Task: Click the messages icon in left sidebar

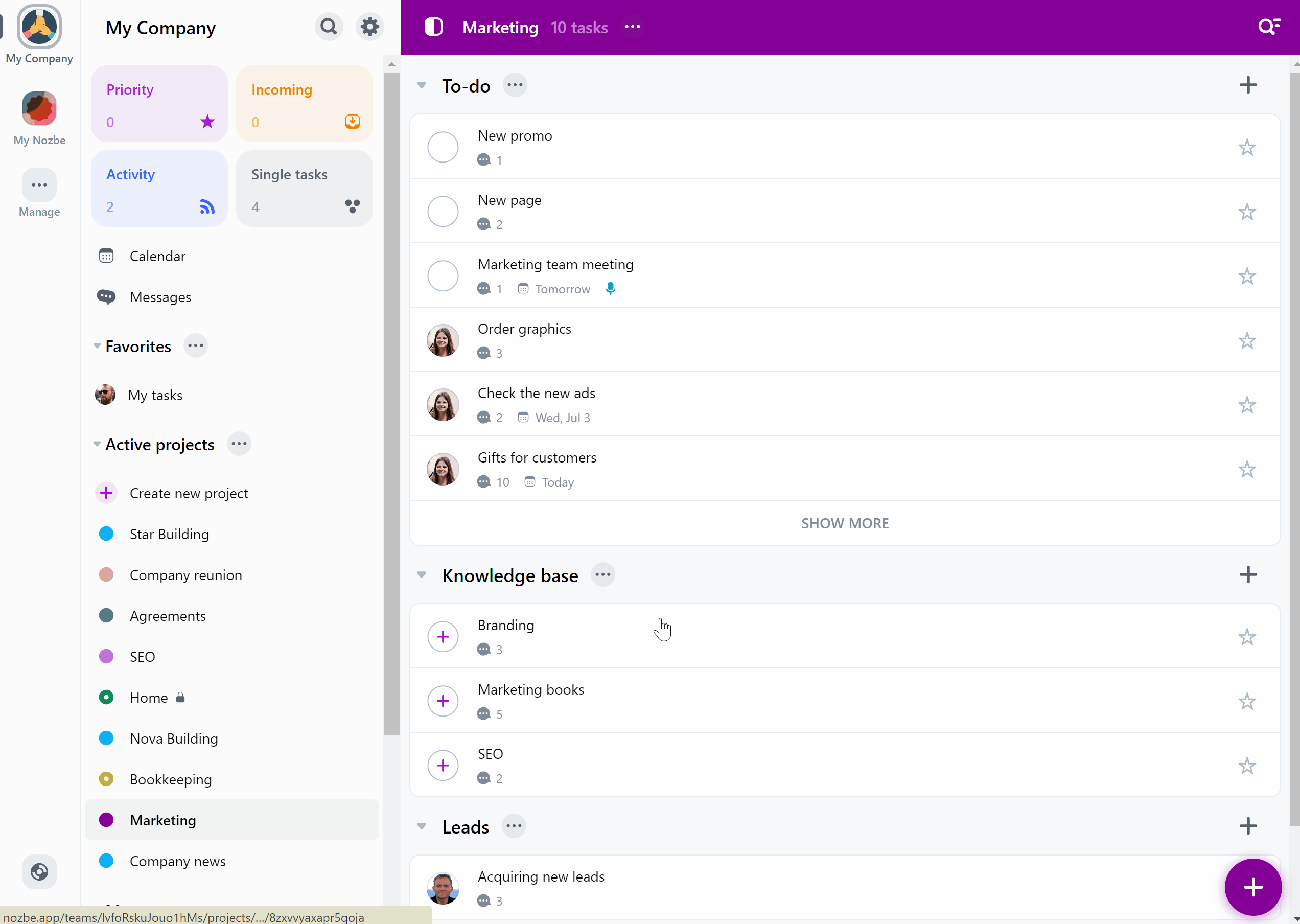Action: point(106,297)
